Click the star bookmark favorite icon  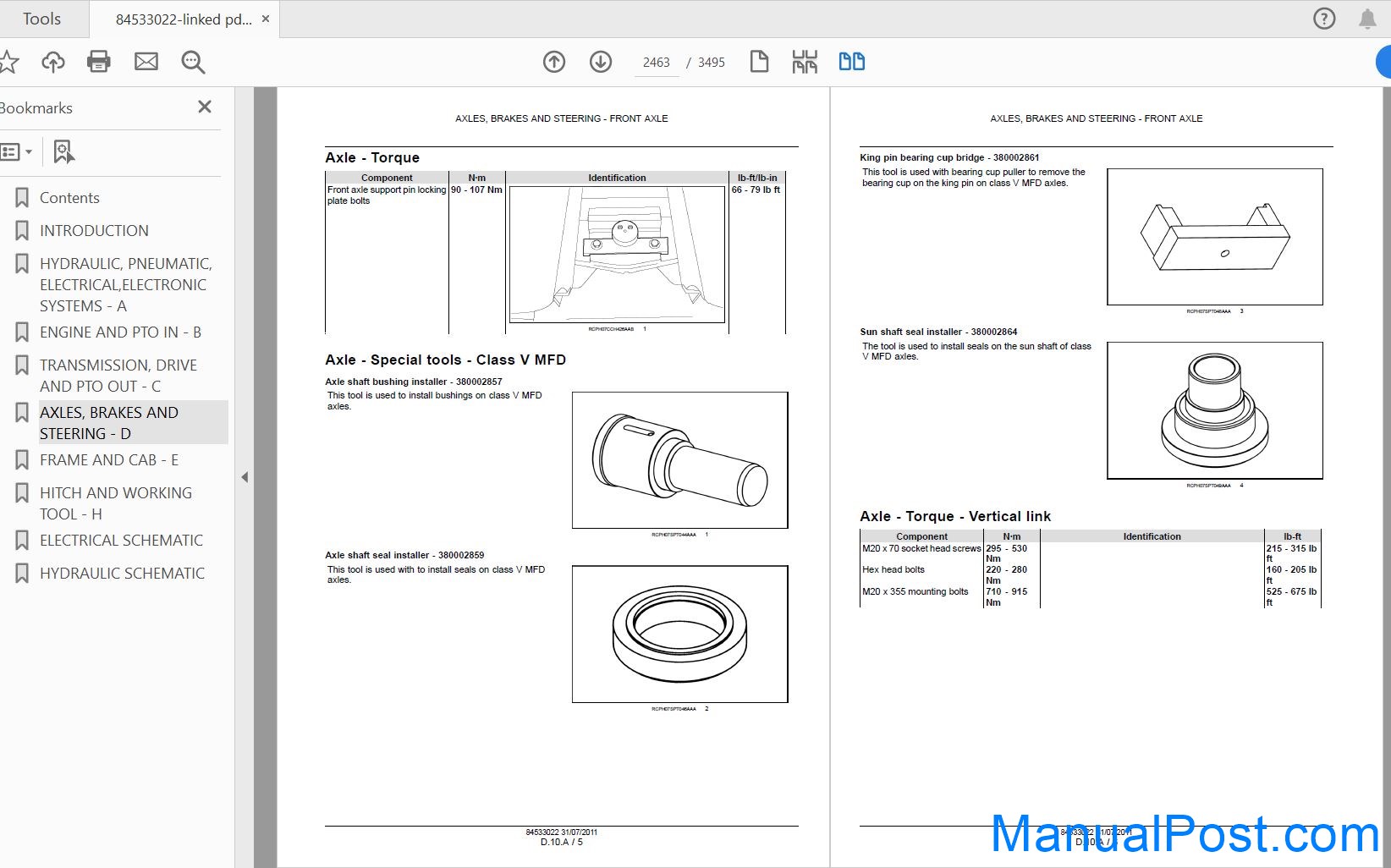tap(8, 62)
